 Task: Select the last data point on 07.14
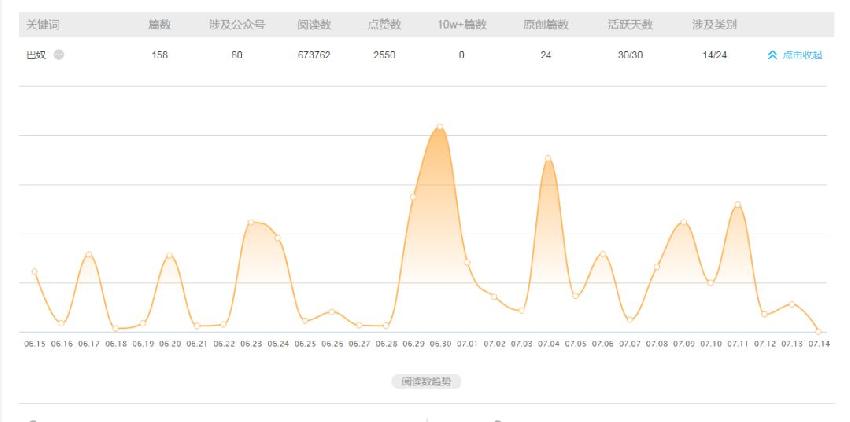click(x=819, y=331)
